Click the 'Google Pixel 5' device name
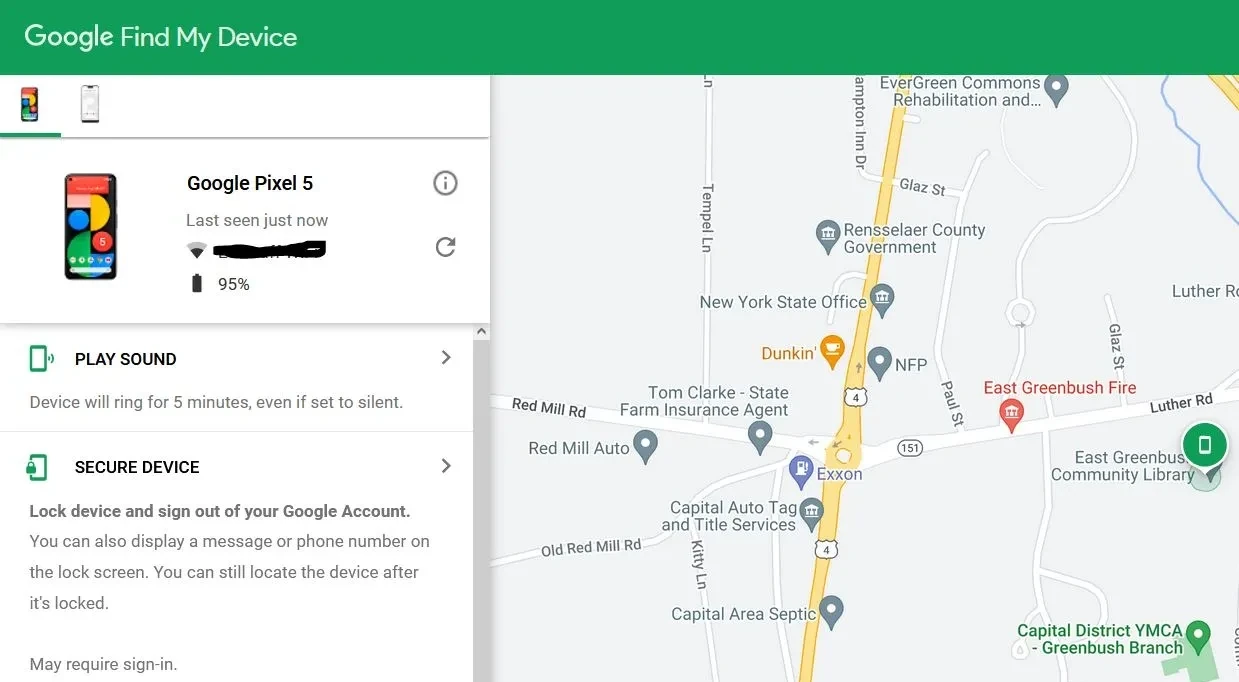 tap(250, 183)
